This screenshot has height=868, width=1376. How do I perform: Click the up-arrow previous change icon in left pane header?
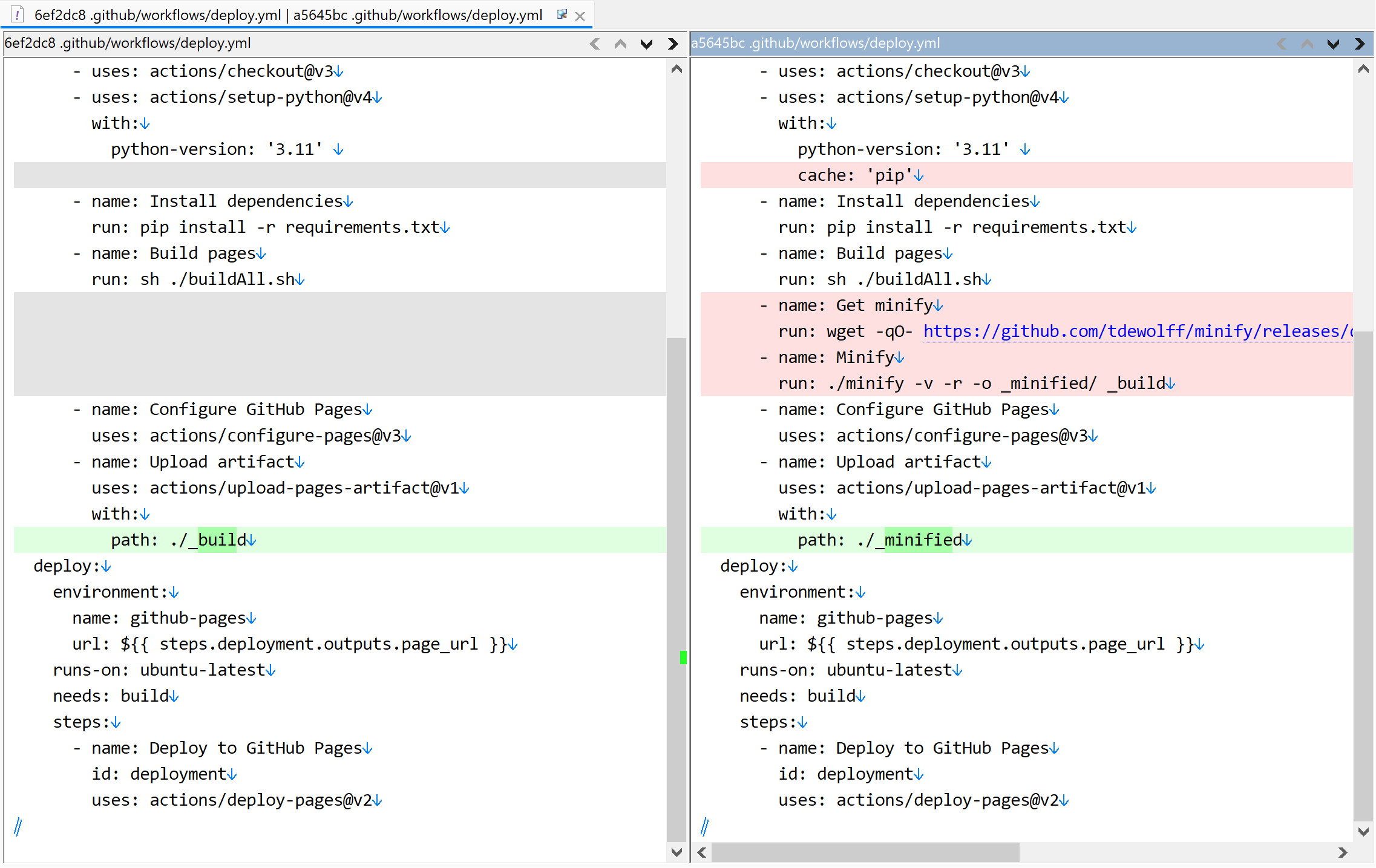coord(620,44)
